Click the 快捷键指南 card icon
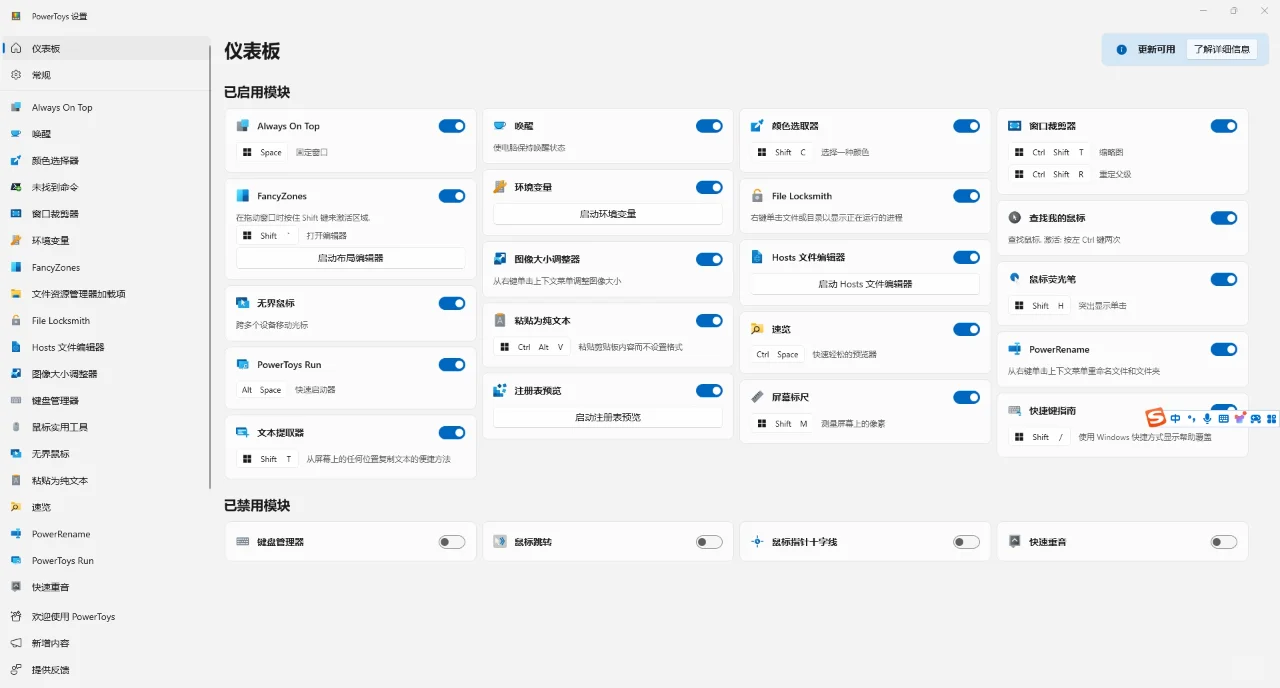The image size is (1280, 688). click(x=1014, y=411)
